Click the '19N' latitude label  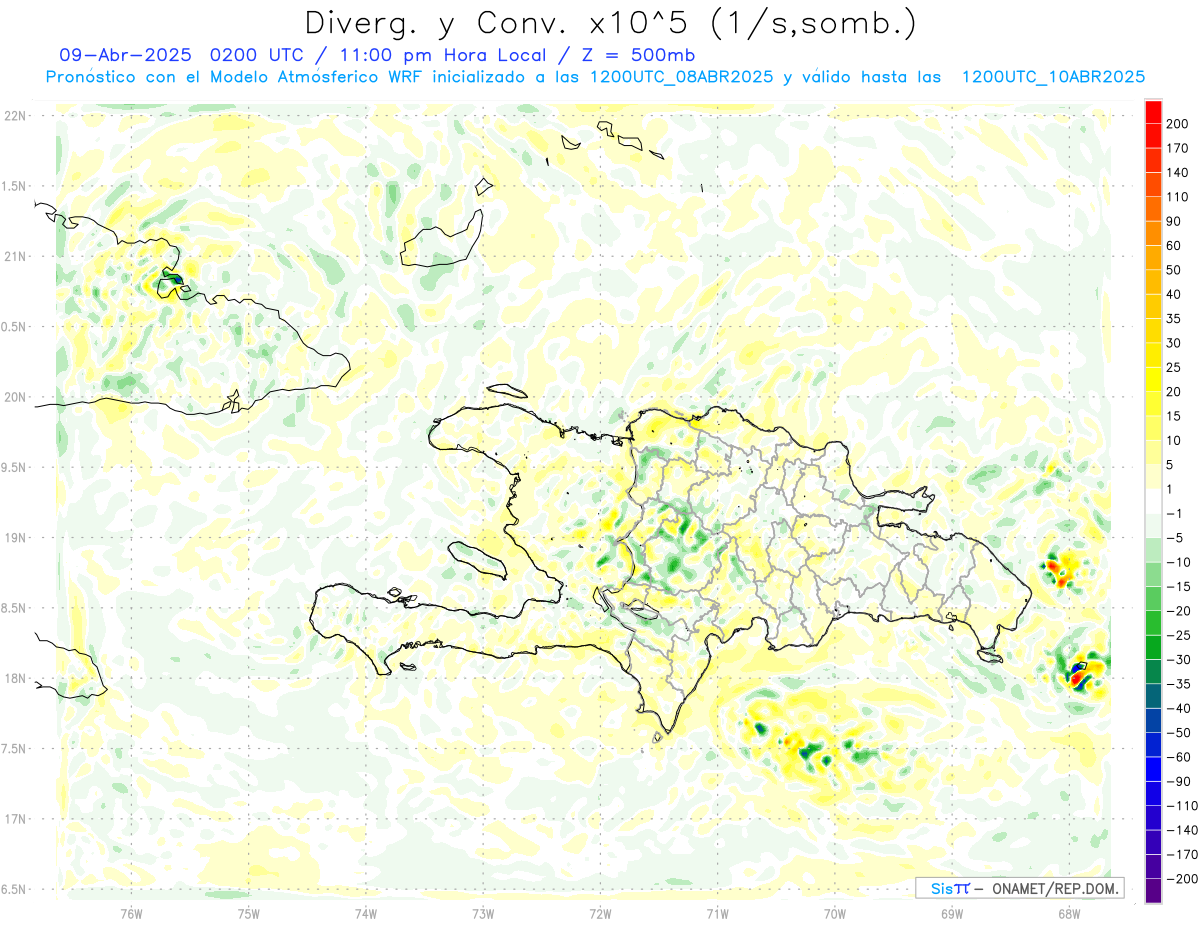click(14, 538)
